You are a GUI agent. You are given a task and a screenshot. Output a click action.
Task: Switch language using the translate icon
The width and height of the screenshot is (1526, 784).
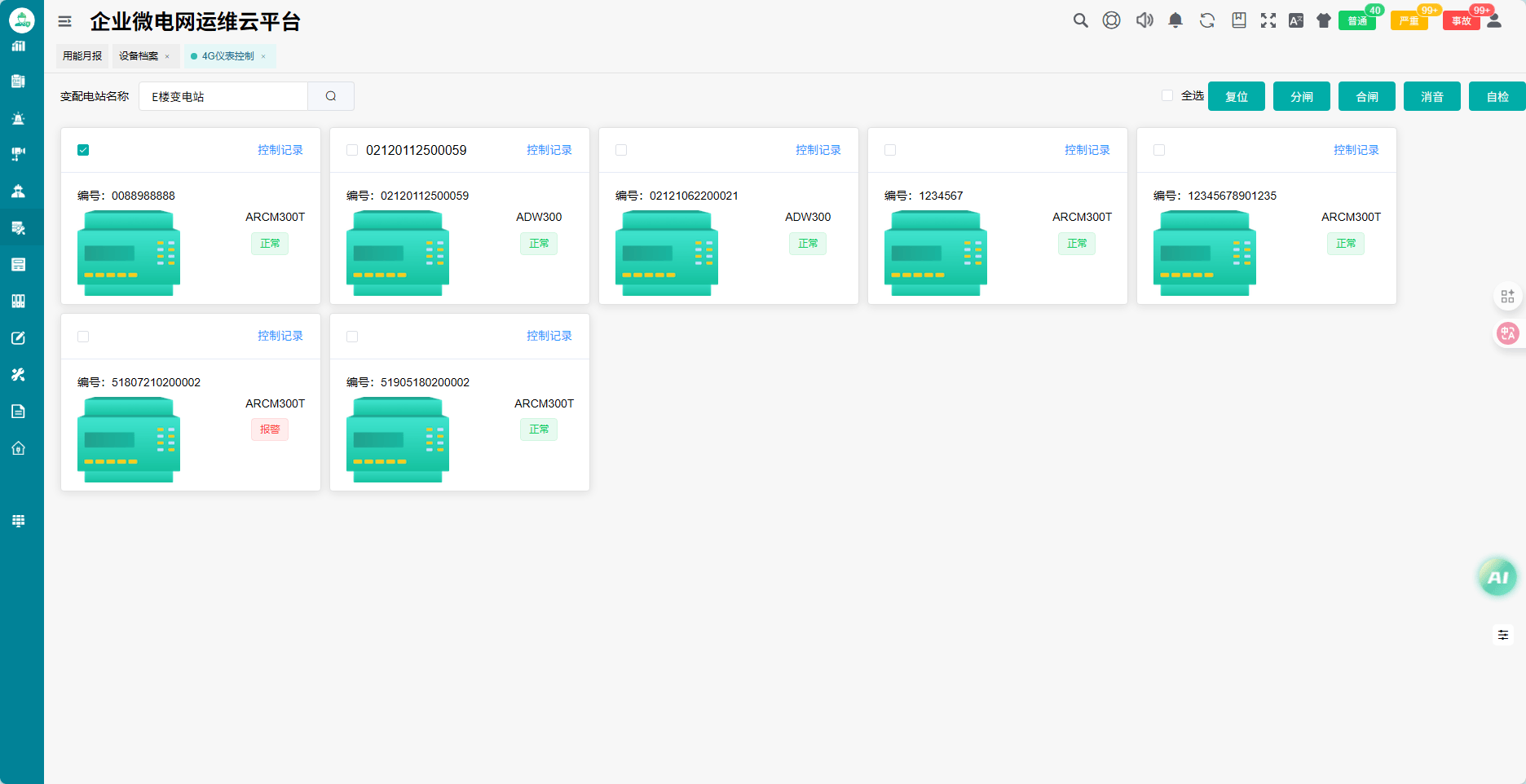click(x=1296, y=20)
